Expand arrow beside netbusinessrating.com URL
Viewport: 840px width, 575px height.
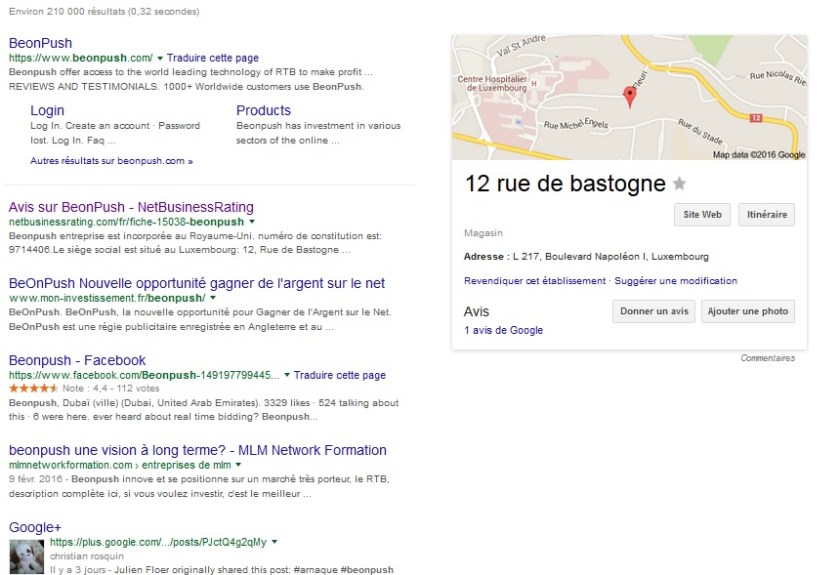point(252,222)
